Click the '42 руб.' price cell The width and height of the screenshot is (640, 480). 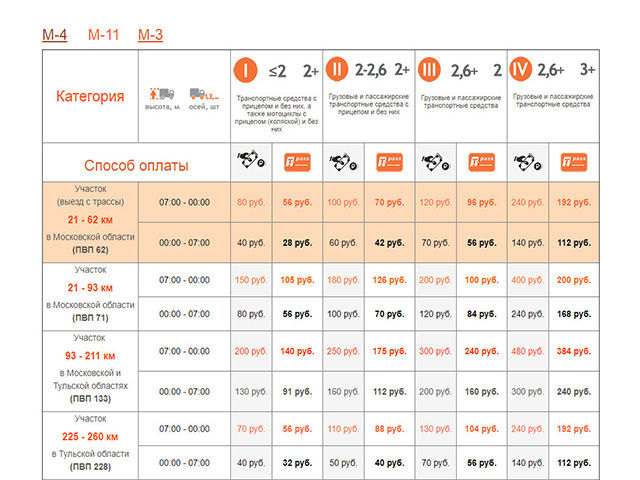389,243
